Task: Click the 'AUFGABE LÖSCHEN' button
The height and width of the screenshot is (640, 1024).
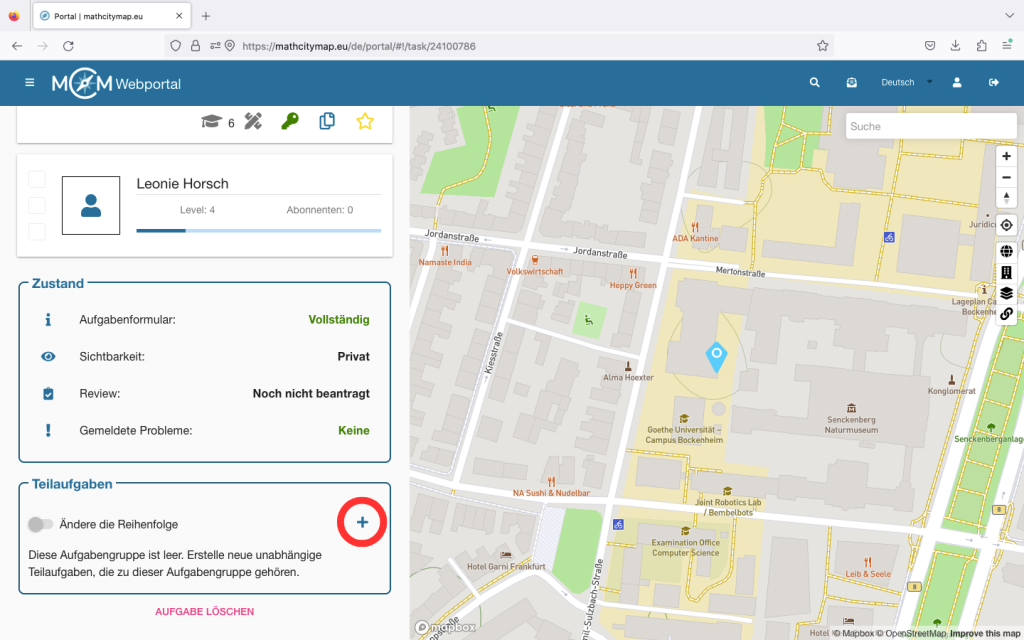Action: pyautogui.click(x=204, y=611)
